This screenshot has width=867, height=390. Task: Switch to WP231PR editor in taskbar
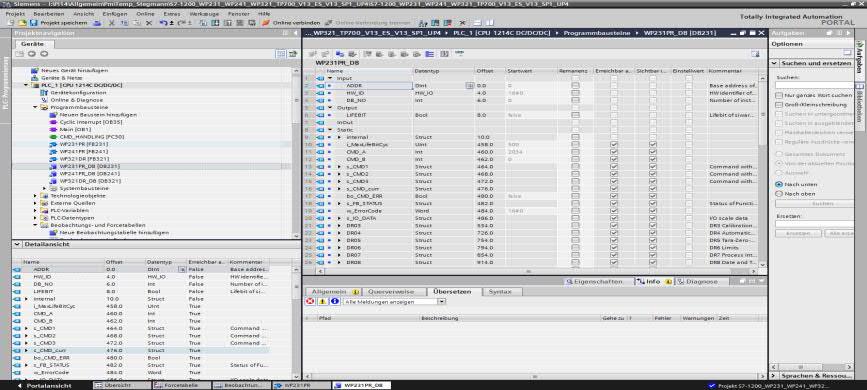tap(300, 385)
